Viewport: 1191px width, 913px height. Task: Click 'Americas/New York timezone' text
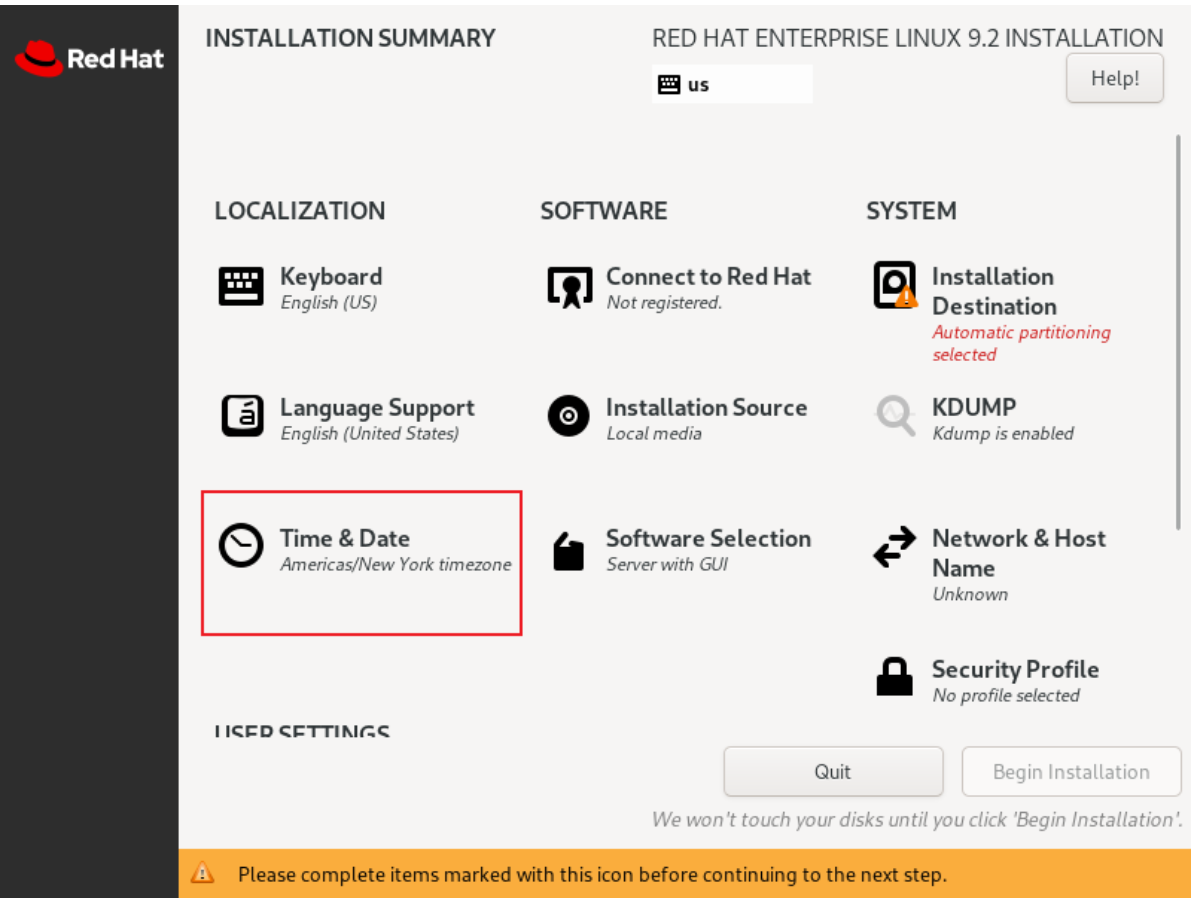[x=396, y=564]
